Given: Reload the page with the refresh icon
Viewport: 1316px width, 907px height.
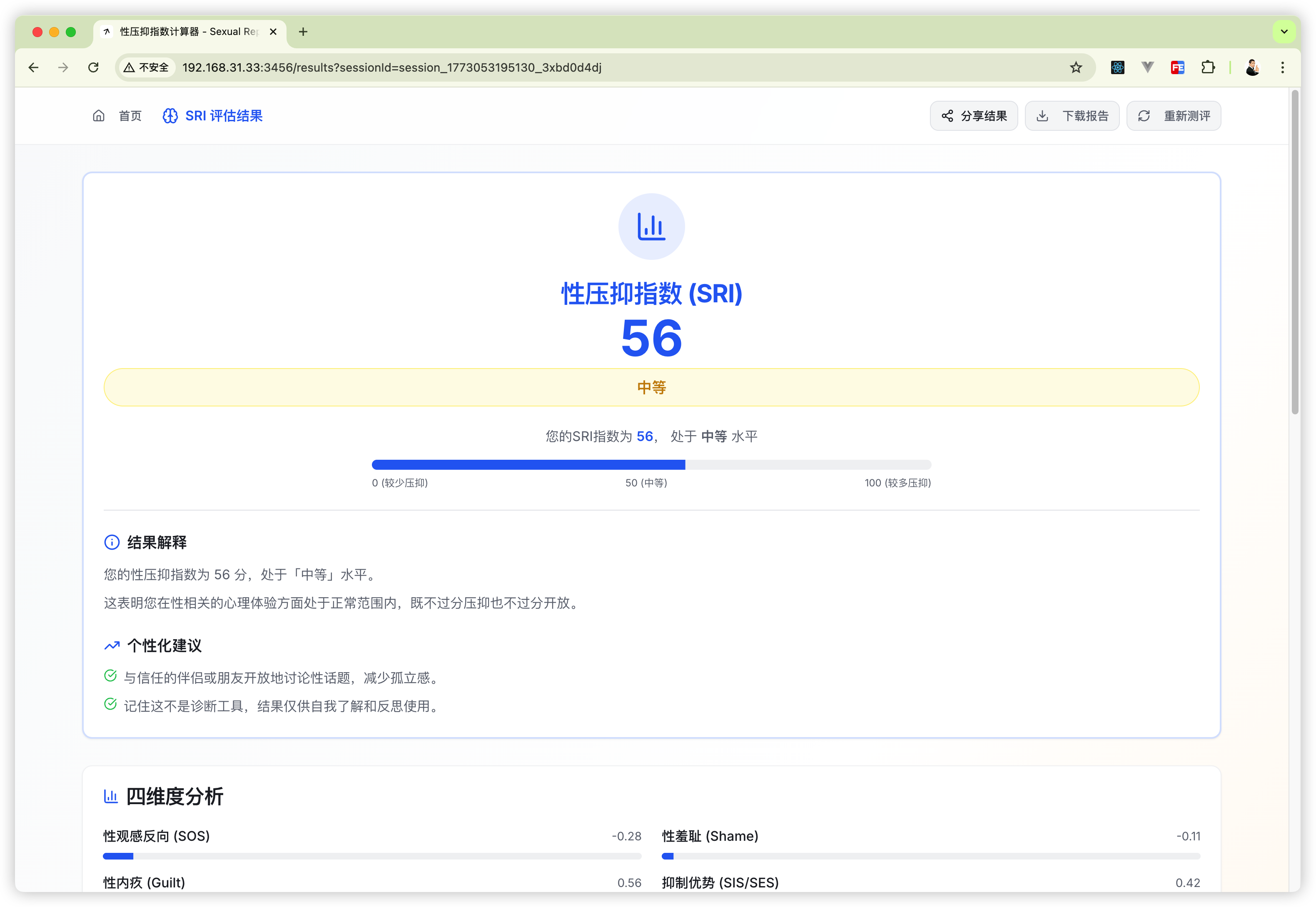Looking at the screenshot, I should tap(94, 67).
